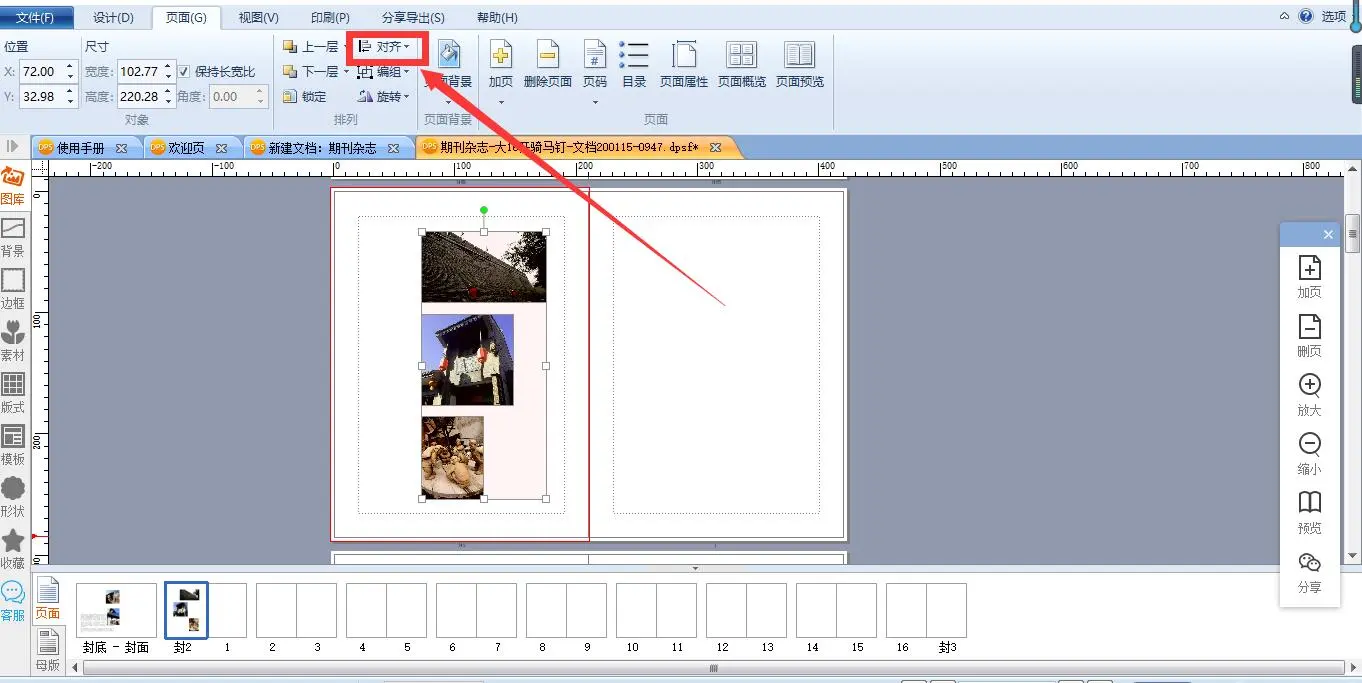
Task: Toggle 保持长宽比 checkbox
Action: 184,72
